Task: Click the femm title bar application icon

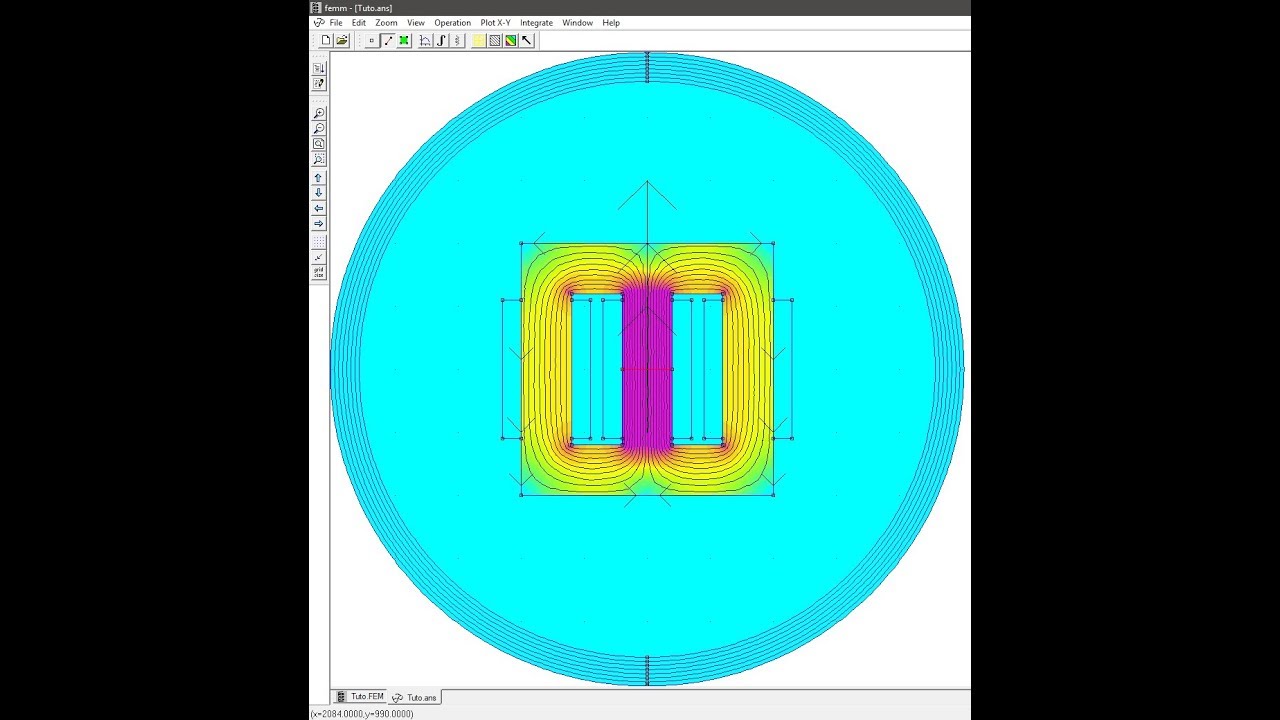Action: point(316,8)
